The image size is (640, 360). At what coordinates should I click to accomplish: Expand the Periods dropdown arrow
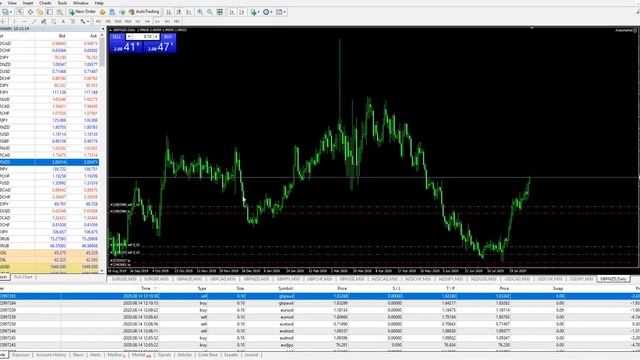point(271,12)
